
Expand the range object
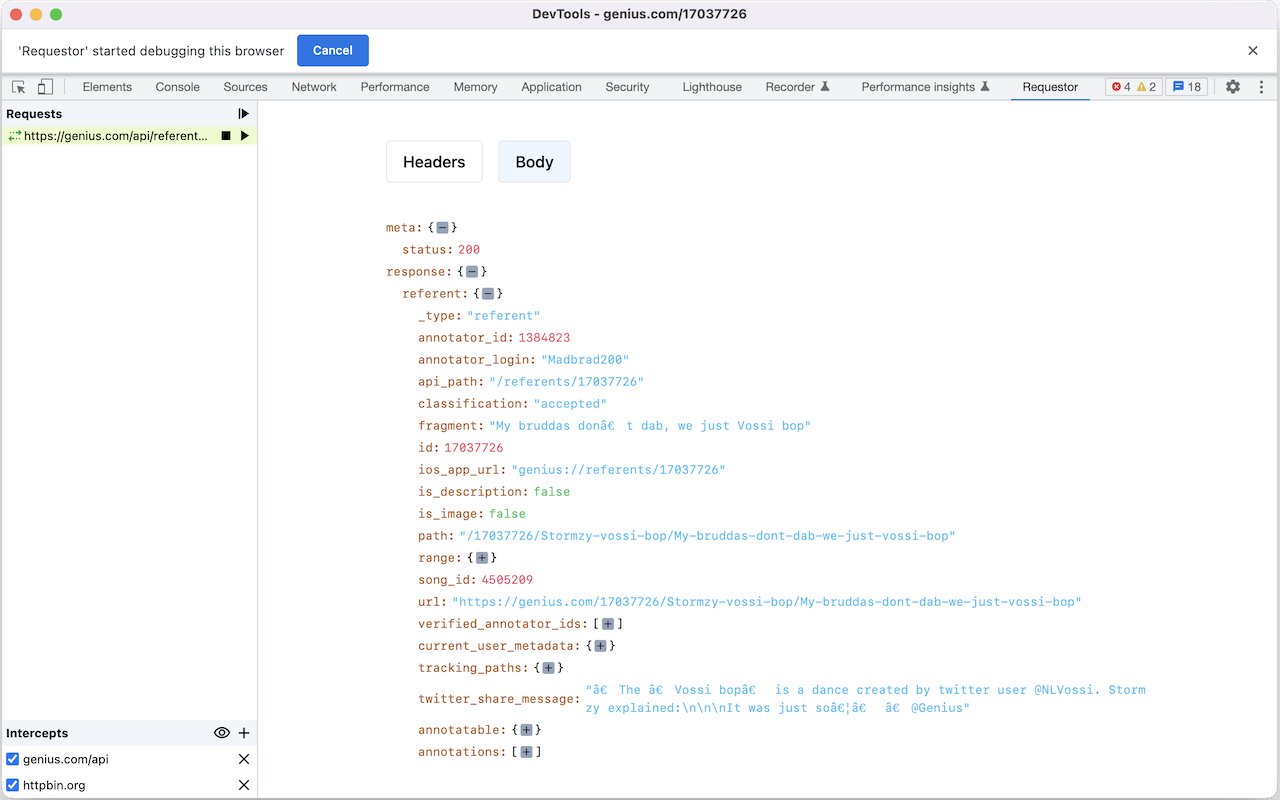click(482, 558)
